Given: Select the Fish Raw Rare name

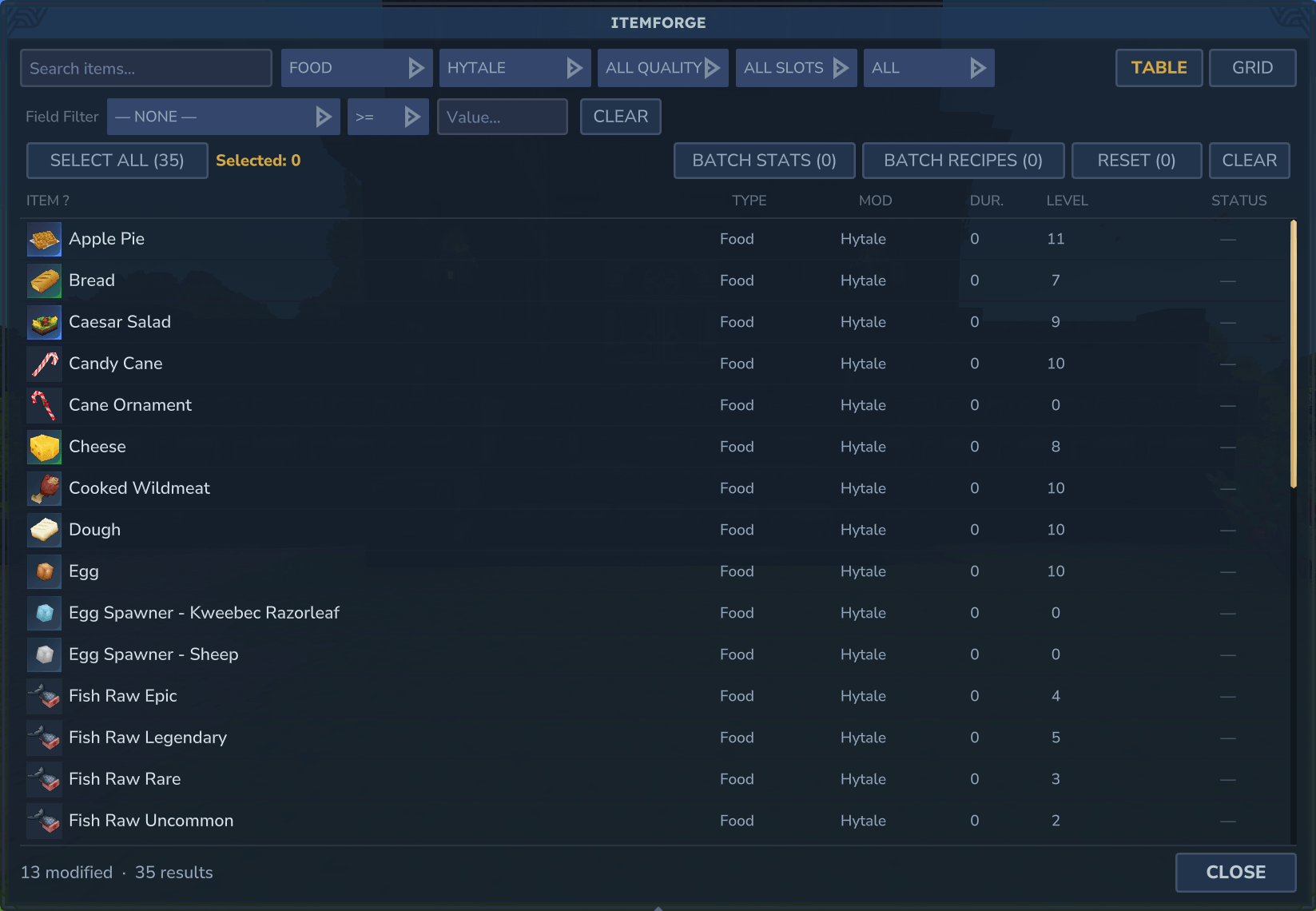Looking at the screenshot, I should point(125,779).
